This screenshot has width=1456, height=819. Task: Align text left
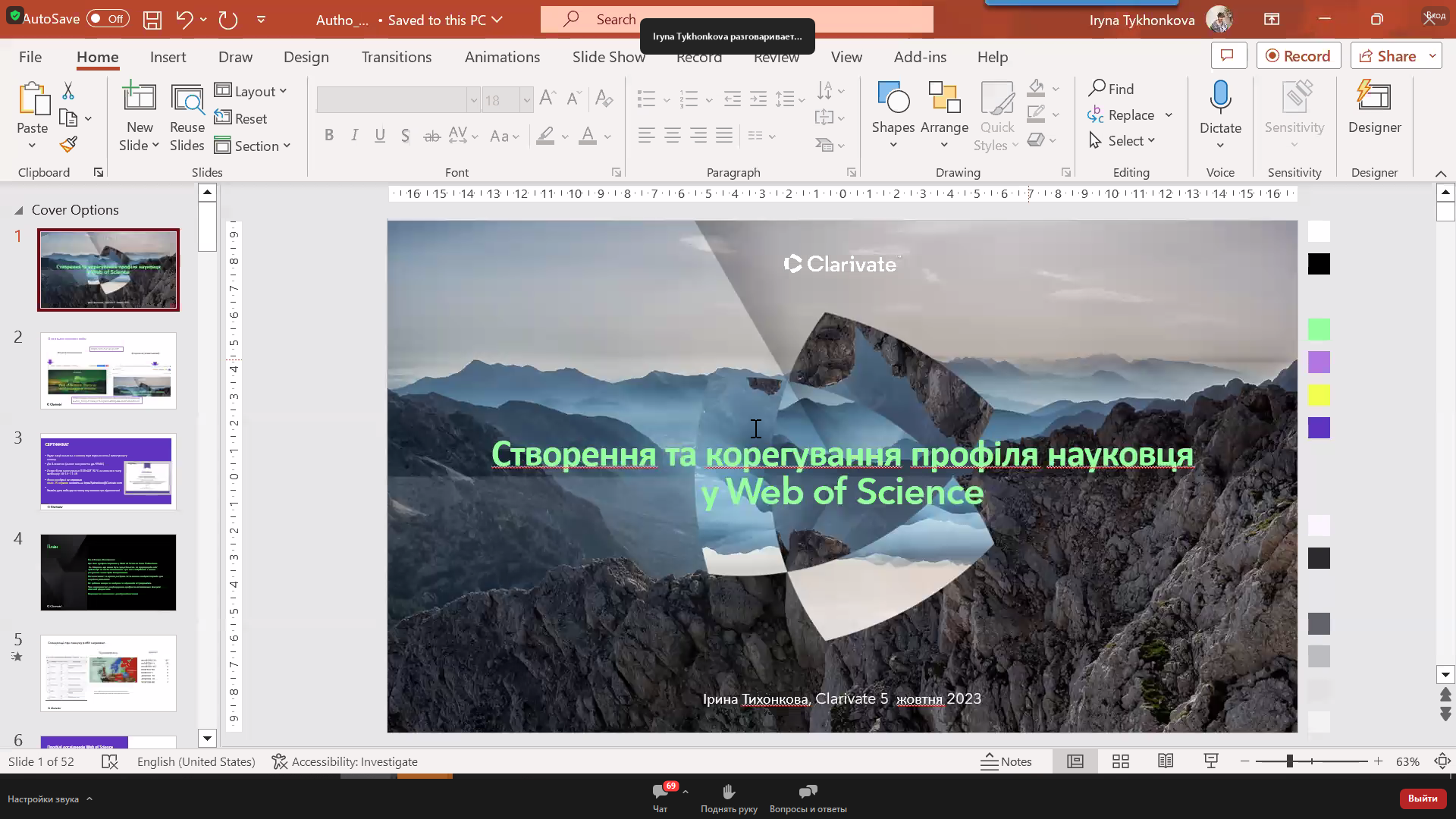pos(646,136)
